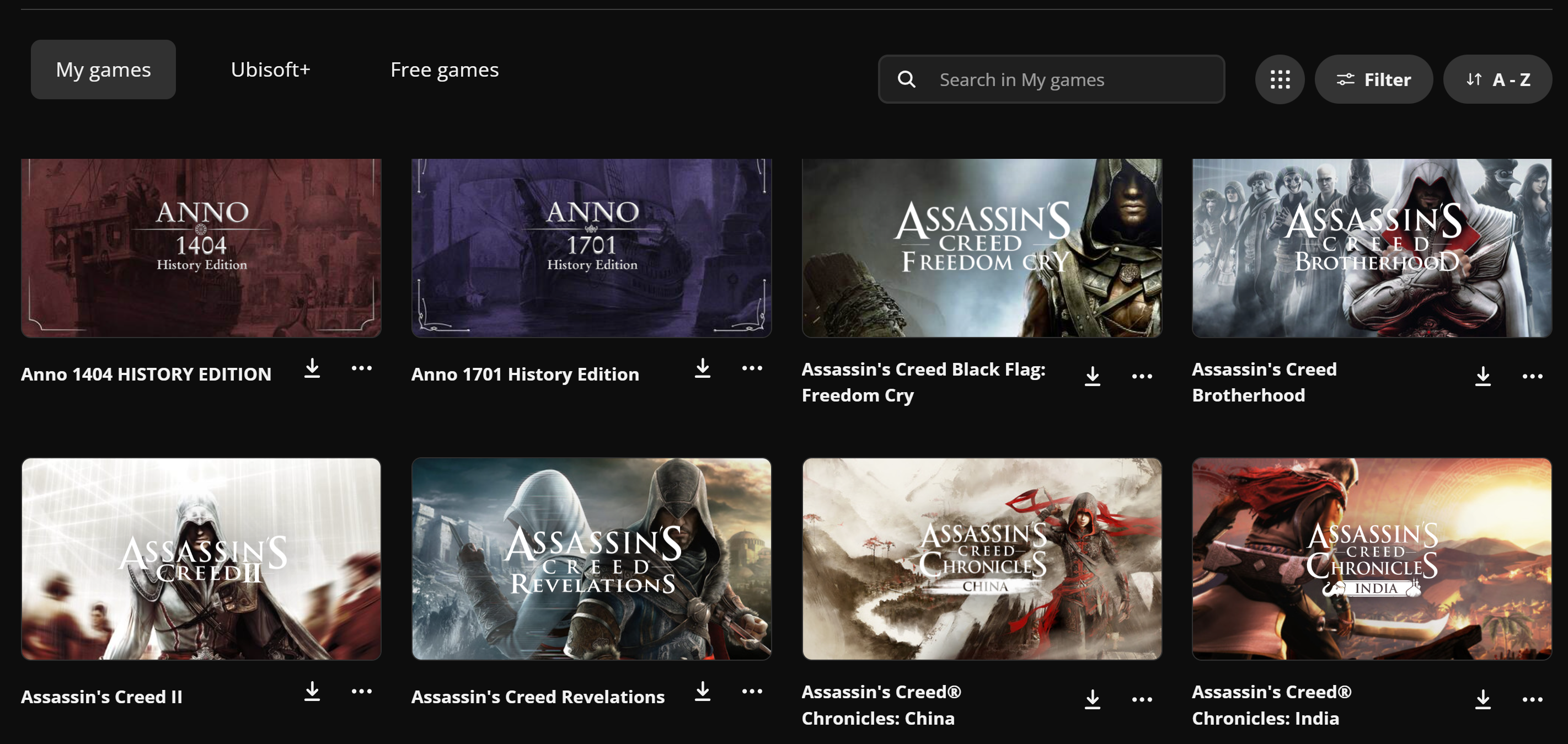
Task: Switch to grid view layout
Action: 1280,79
